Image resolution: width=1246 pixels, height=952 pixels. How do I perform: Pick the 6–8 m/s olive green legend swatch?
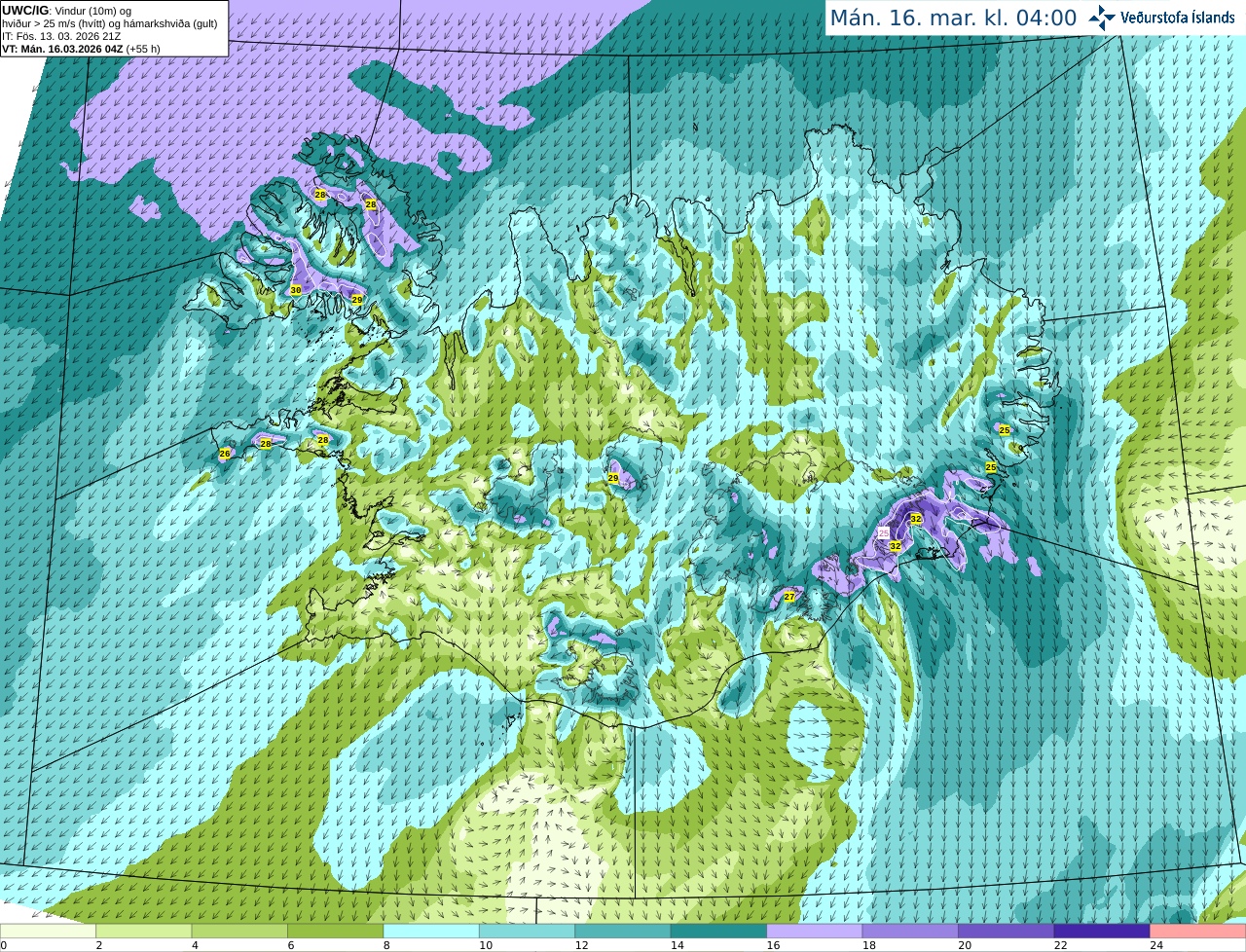(x=336, y=931)
